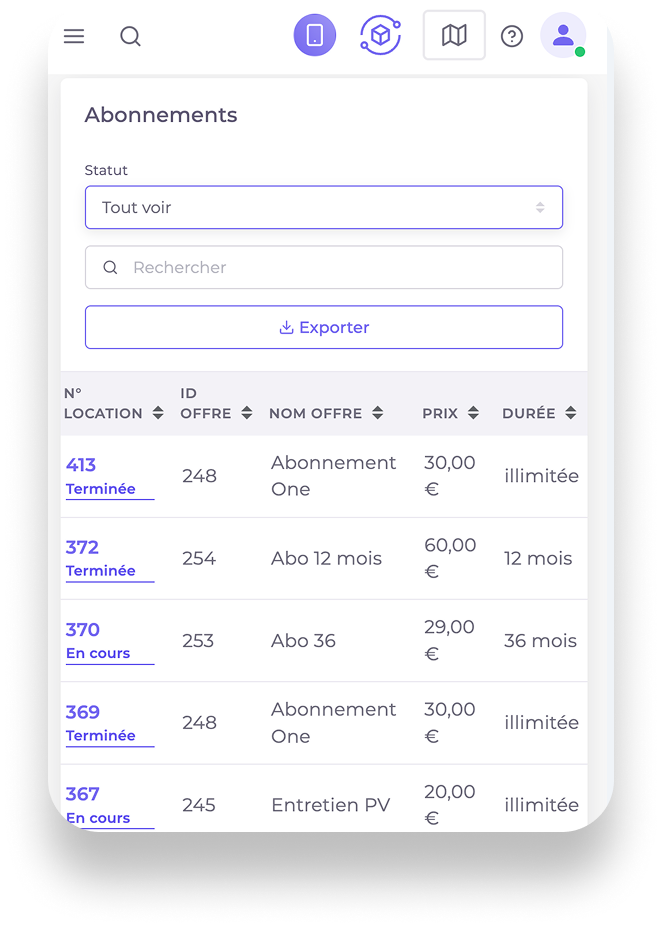Image resolution: width=662 pixels, height=928 pixels.
Task: Open the map view button
Action: (454, 36)
